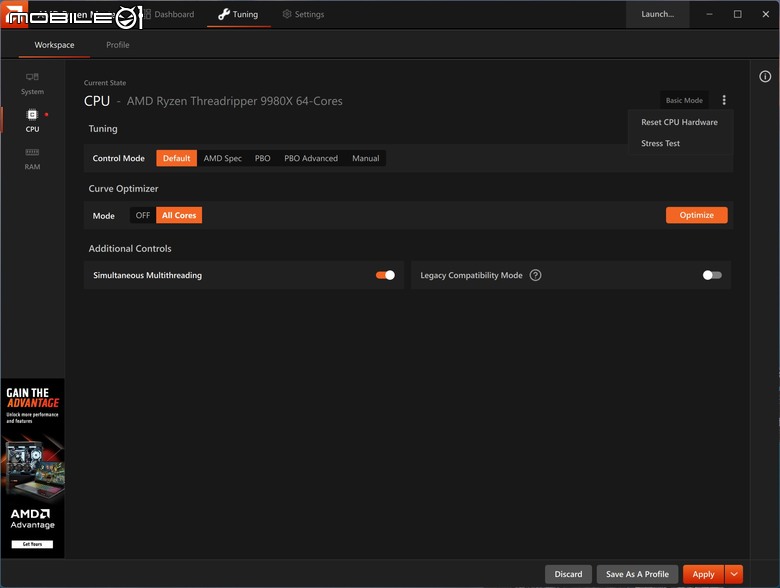Set Control Mode to PBO
The image size is (780, 588).
pos(262,158)
